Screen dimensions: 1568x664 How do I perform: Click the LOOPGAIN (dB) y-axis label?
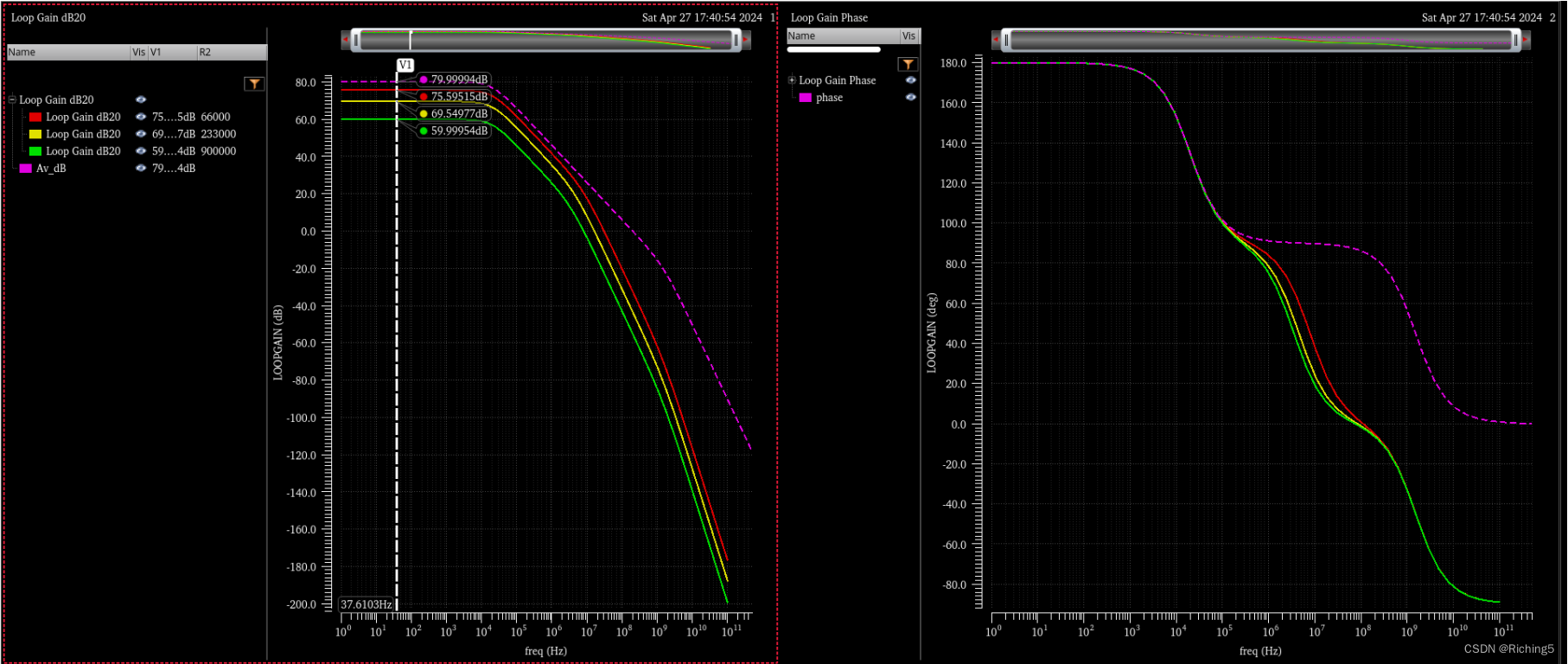point(278,342)
